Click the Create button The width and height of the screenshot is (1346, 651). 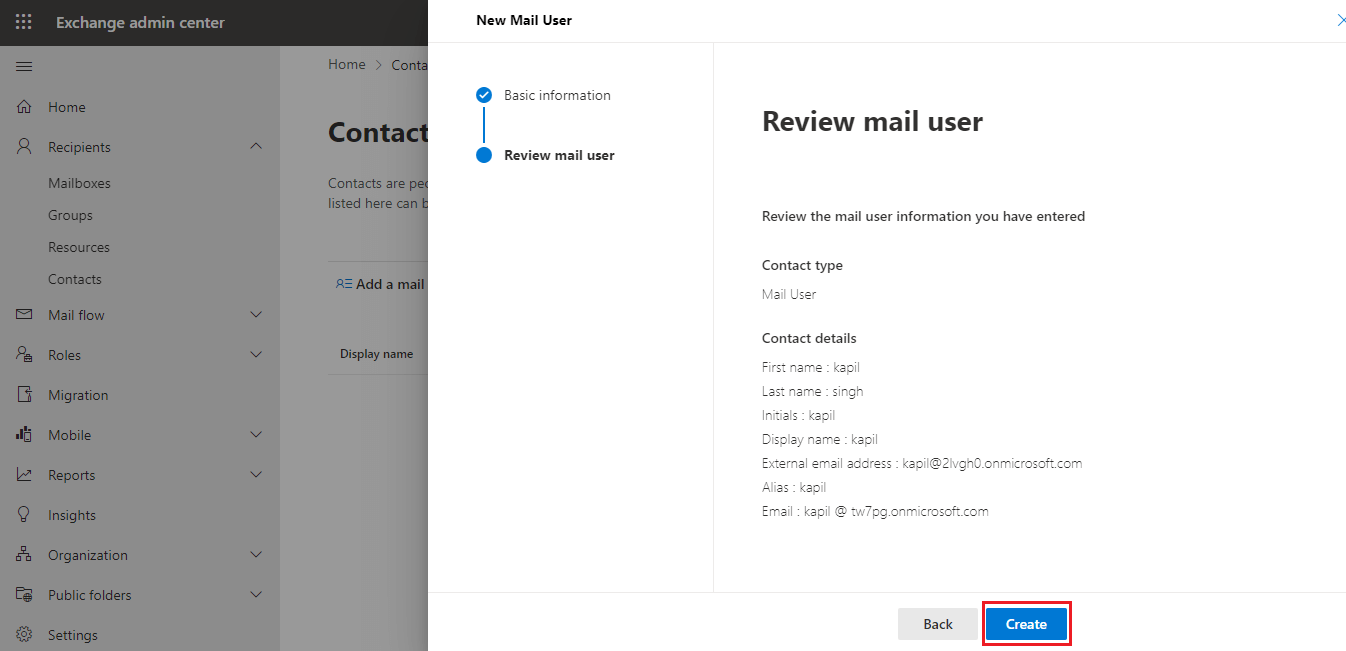point(1026,624)
